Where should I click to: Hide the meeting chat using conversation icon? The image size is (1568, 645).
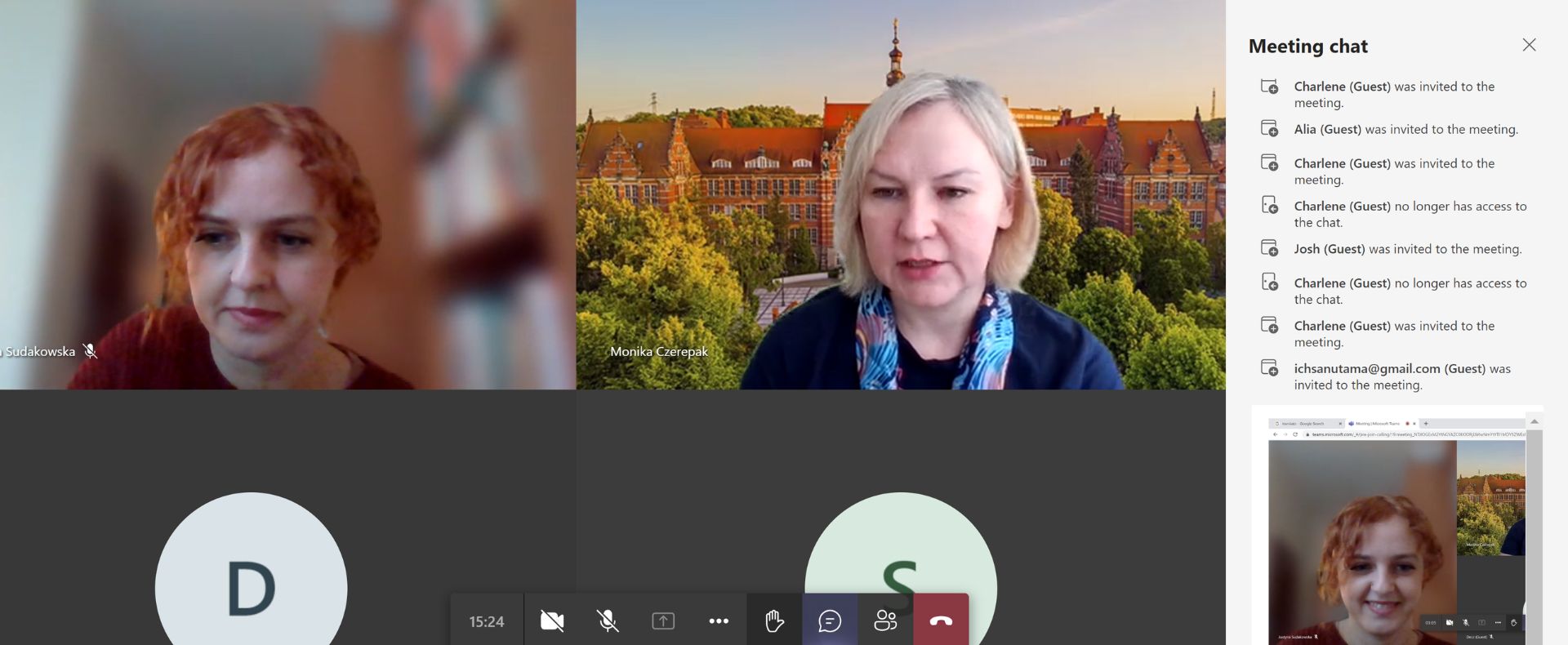pyautogui.click(x=830, y=621)
